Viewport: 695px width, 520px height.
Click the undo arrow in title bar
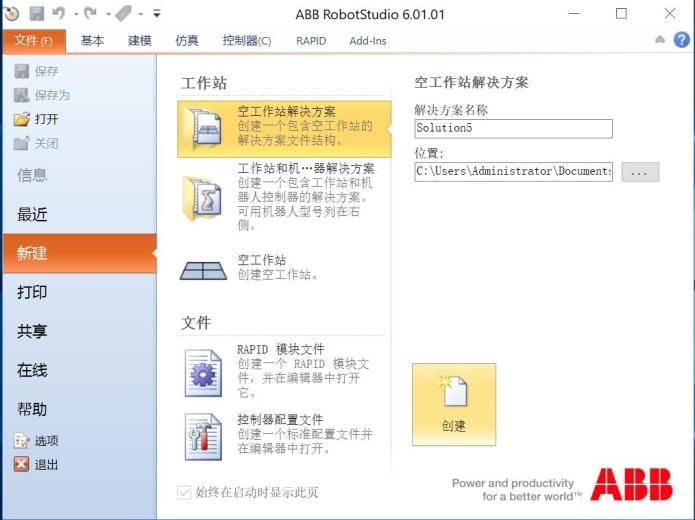coord(59,13)
